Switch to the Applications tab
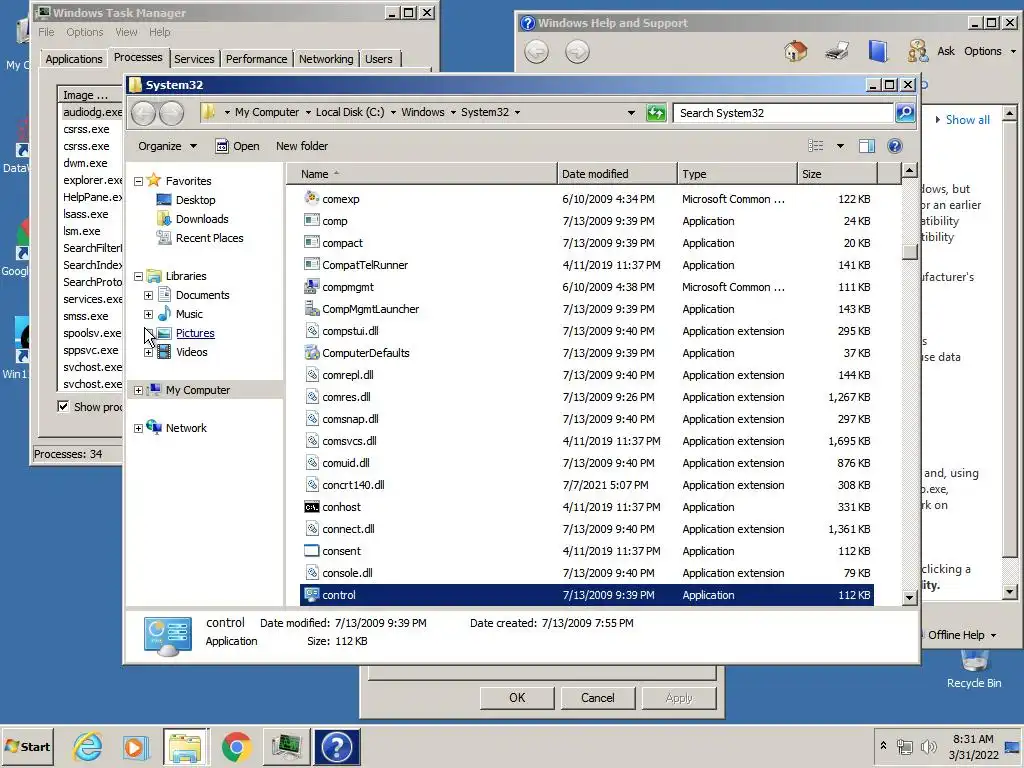Image resolution: width=1024 pixels, height=768 pixels. coord(74,59)
